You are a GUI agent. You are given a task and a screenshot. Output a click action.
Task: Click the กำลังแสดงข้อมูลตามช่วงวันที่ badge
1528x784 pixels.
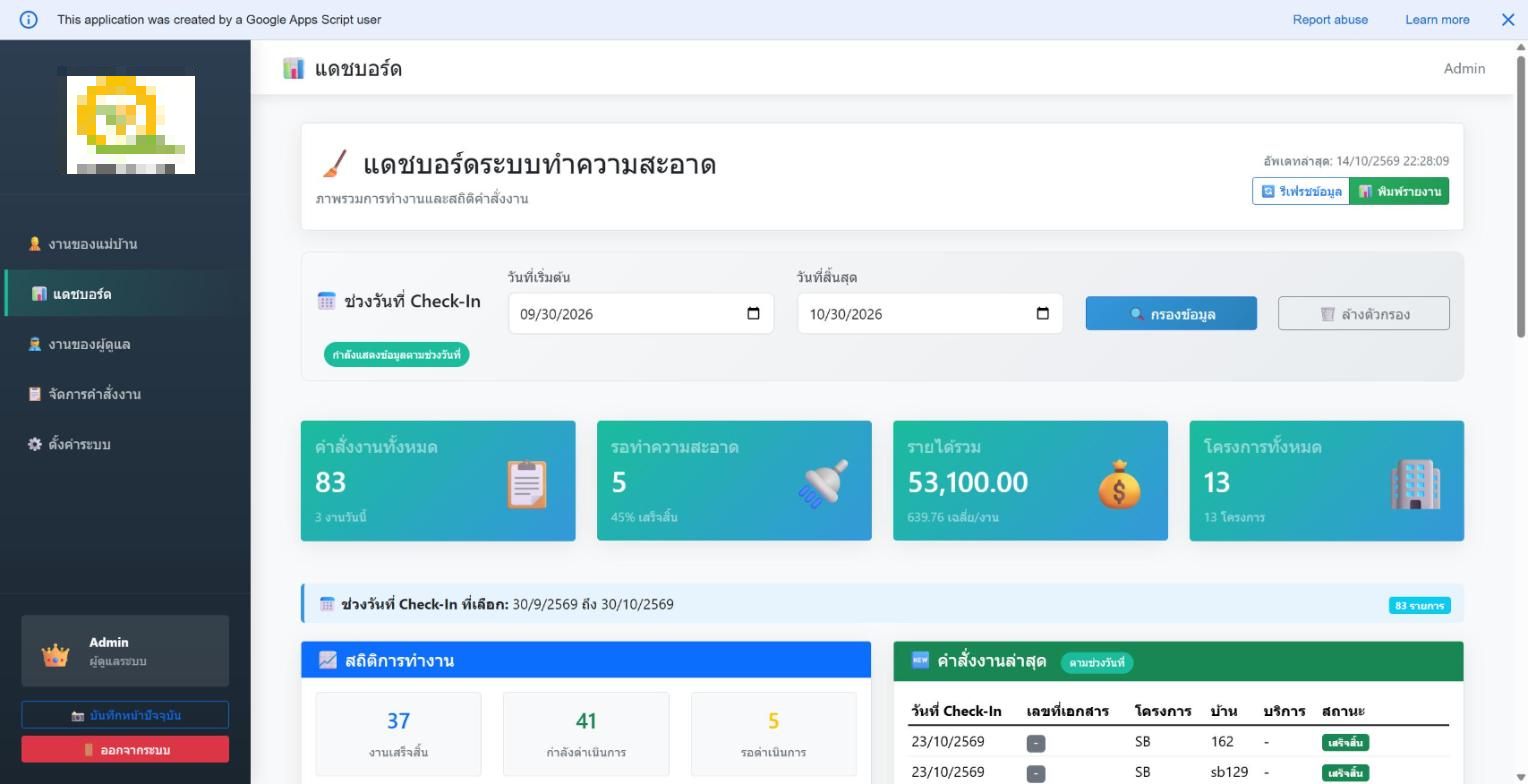tap(397, 355)
